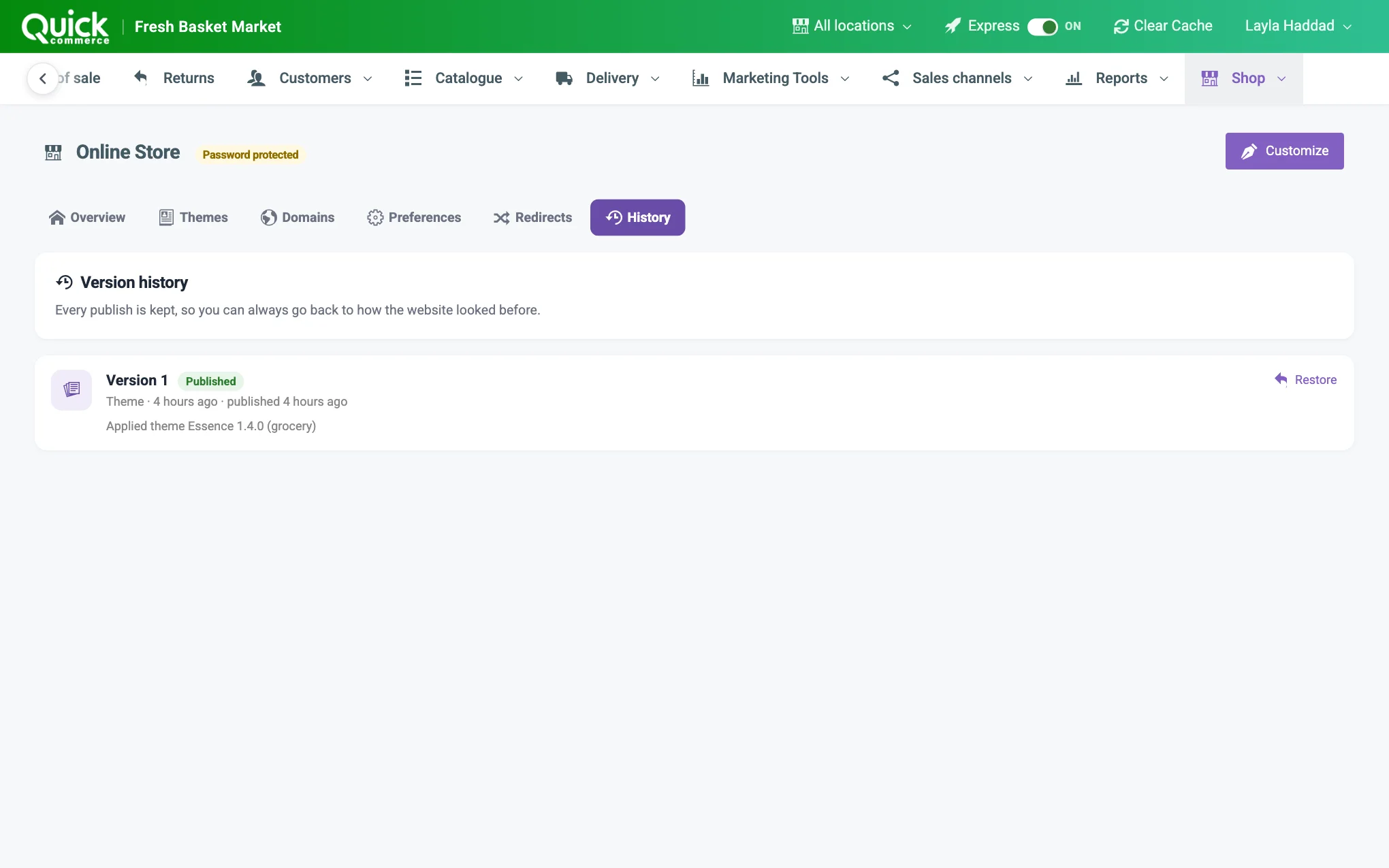This screenshot has height=868, width=1389.
Task: Open the Layla Haddad user menu
Action: tap(1298, 26)
